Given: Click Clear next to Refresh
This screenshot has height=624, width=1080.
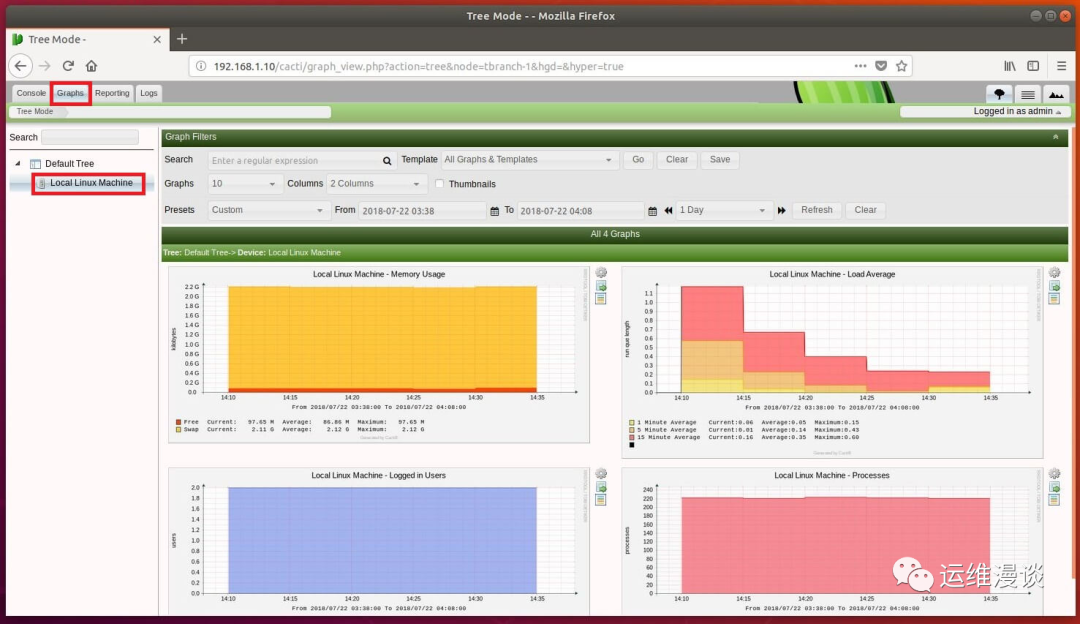Looking at the screenshot, I should (x=866, y=210).
